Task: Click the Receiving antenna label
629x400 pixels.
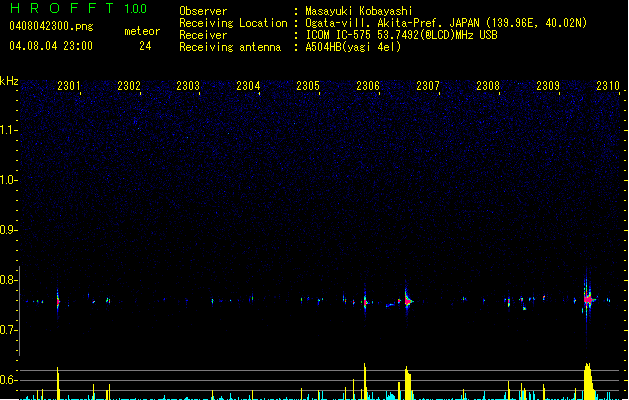Action: 230,47
